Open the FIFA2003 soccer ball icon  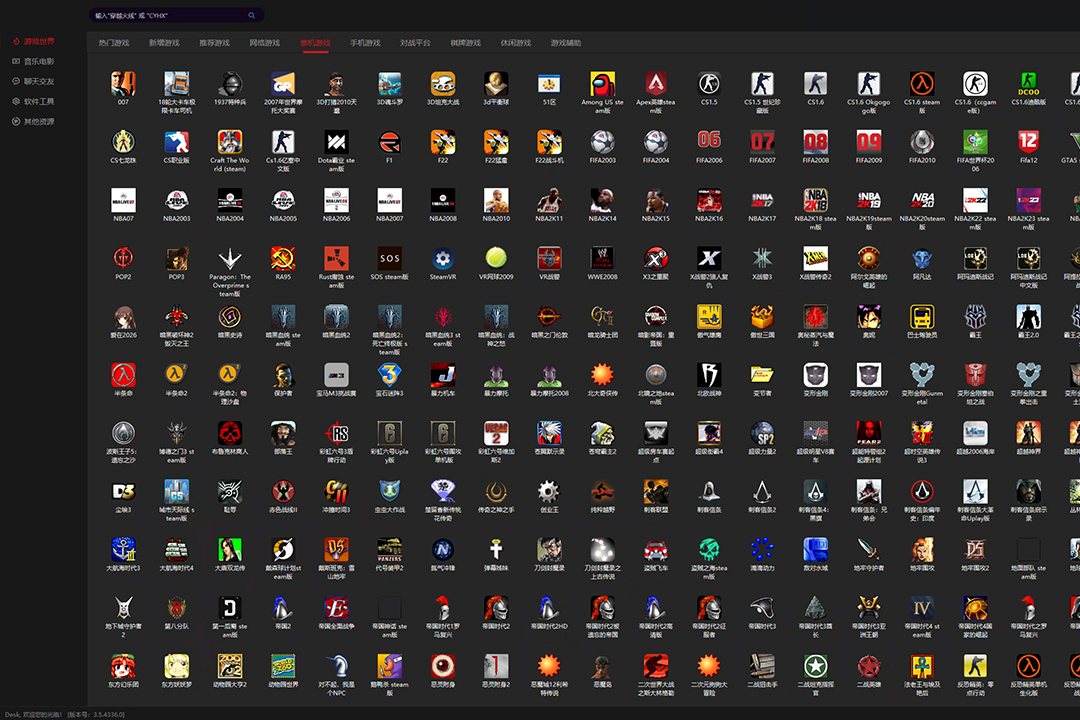pyautogui.click(x=603, y=143)
